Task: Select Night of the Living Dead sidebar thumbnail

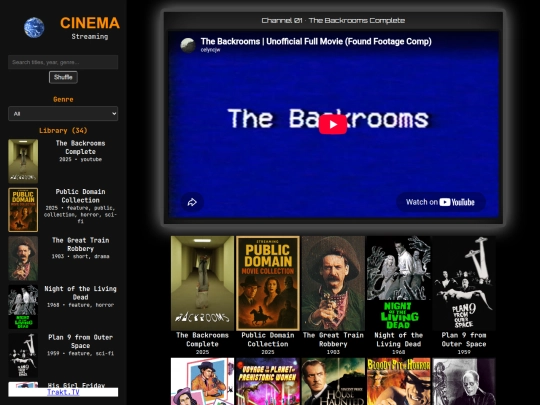Action: (x=23, y=307)
